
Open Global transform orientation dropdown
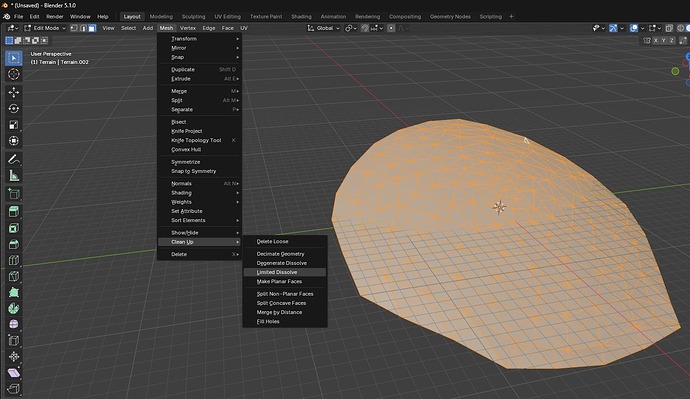323,28
